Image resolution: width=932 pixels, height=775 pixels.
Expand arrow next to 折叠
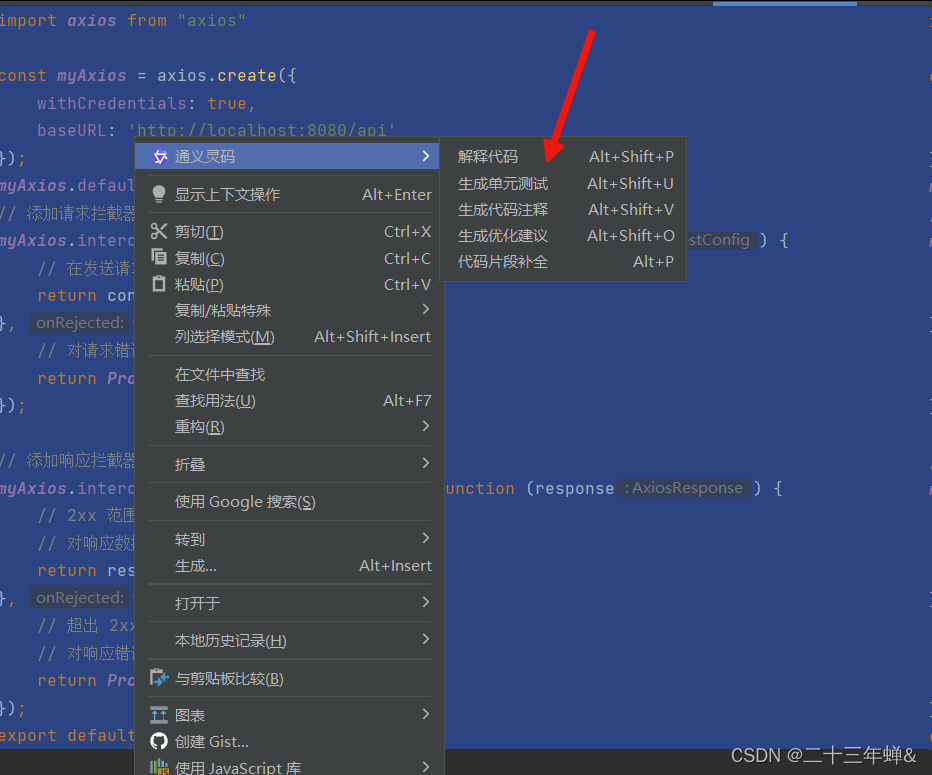click(x=426, y=463)
